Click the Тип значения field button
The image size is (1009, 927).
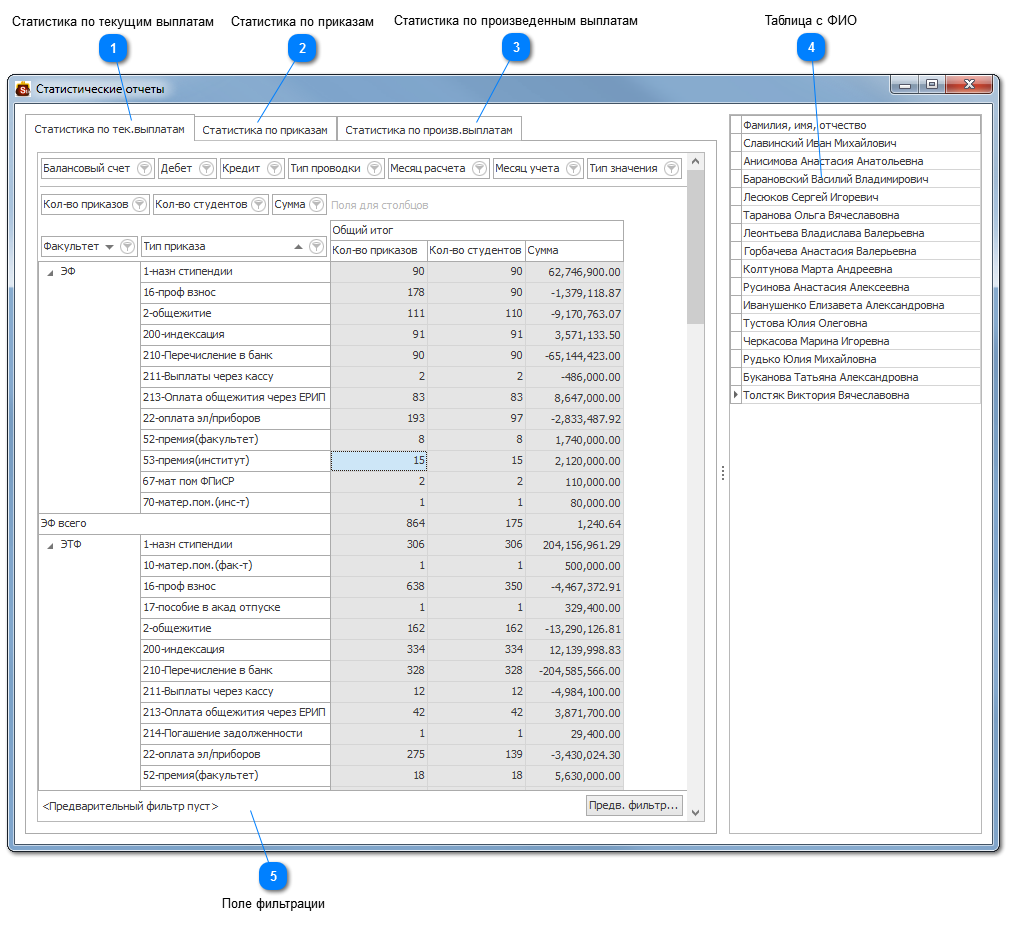point(634,169)
